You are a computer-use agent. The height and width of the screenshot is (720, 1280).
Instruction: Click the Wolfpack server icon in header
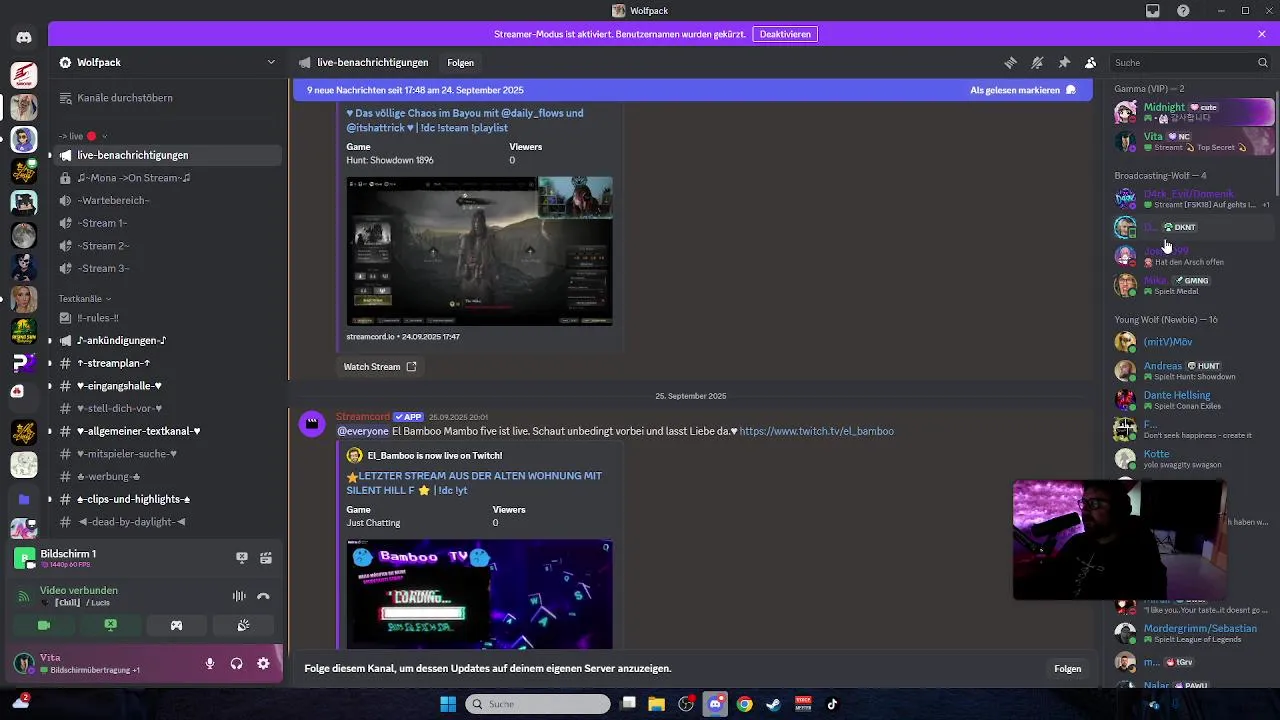coord(65,62)
